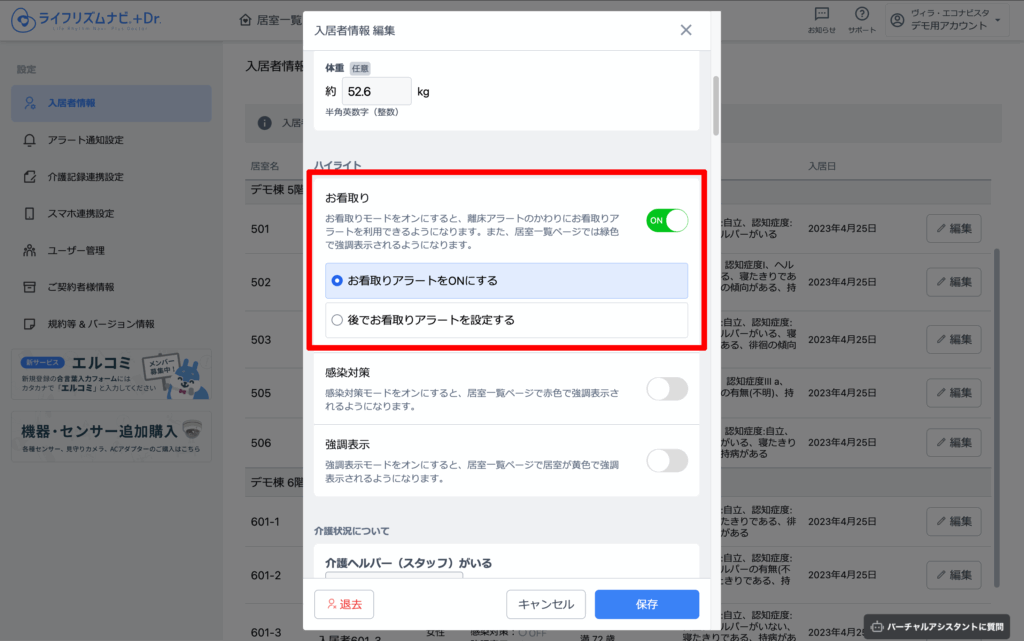Open 介護記録連携設定 in sidebar
Image resolution: width=1024 pixels, height=641 pixels.
coord(85,177)
